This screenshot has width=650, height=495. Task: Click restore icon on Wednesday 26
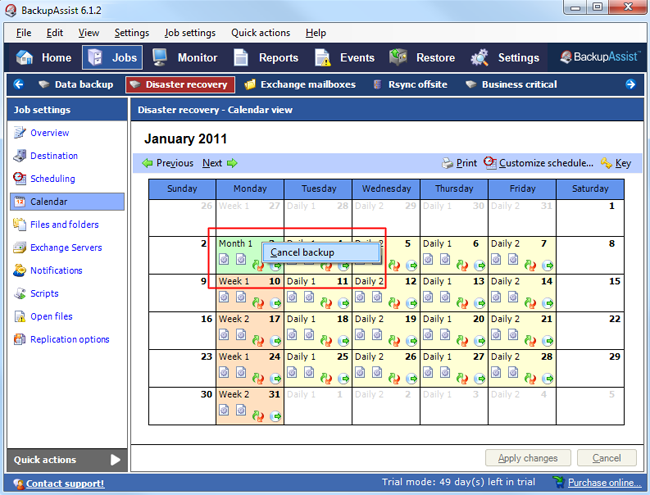coord(394,379)
